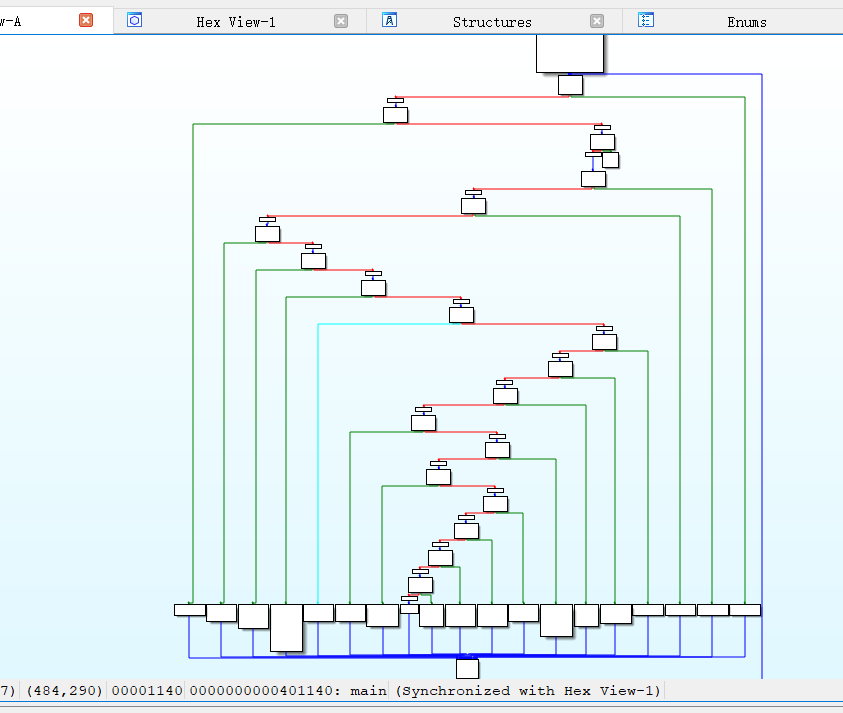Screen dimensions: 843x713
Task: Select the tallest block in the bottom row
Action: click(x=286, y=628)
